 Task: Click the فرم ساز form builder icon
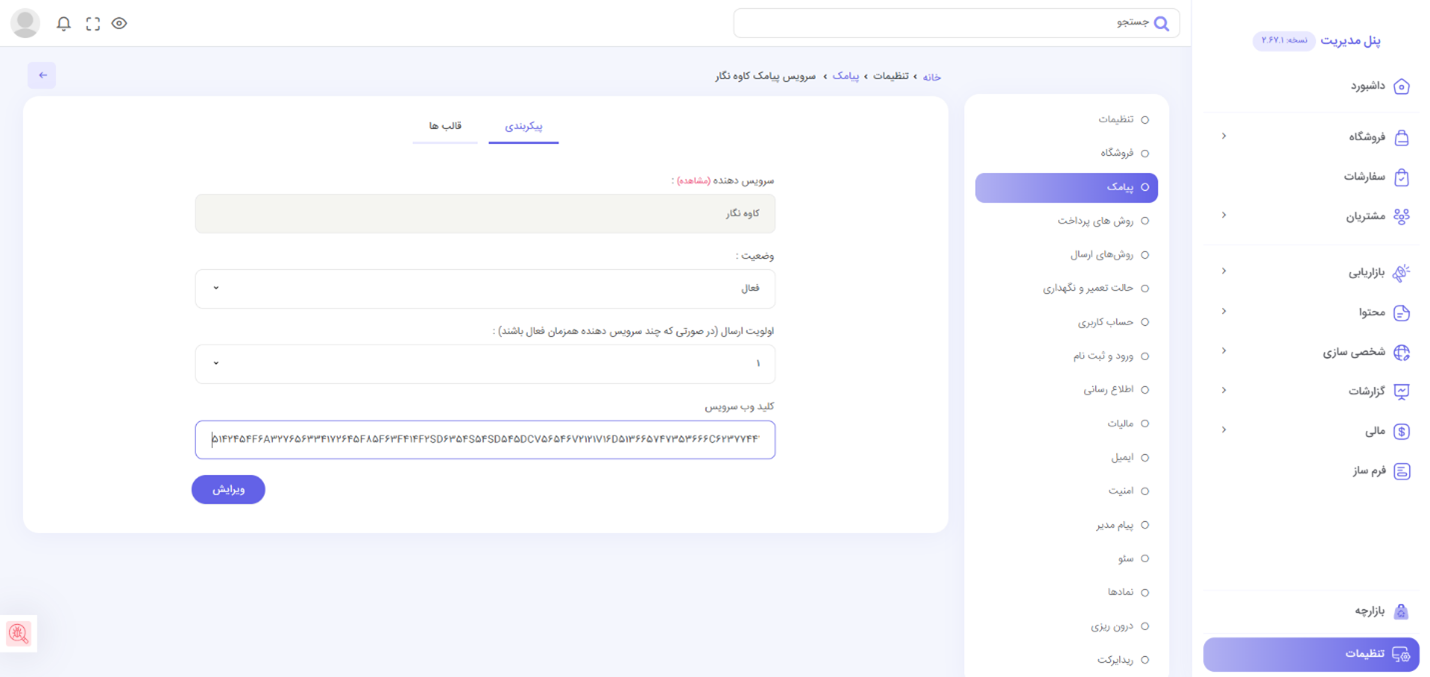point(1401,471)
